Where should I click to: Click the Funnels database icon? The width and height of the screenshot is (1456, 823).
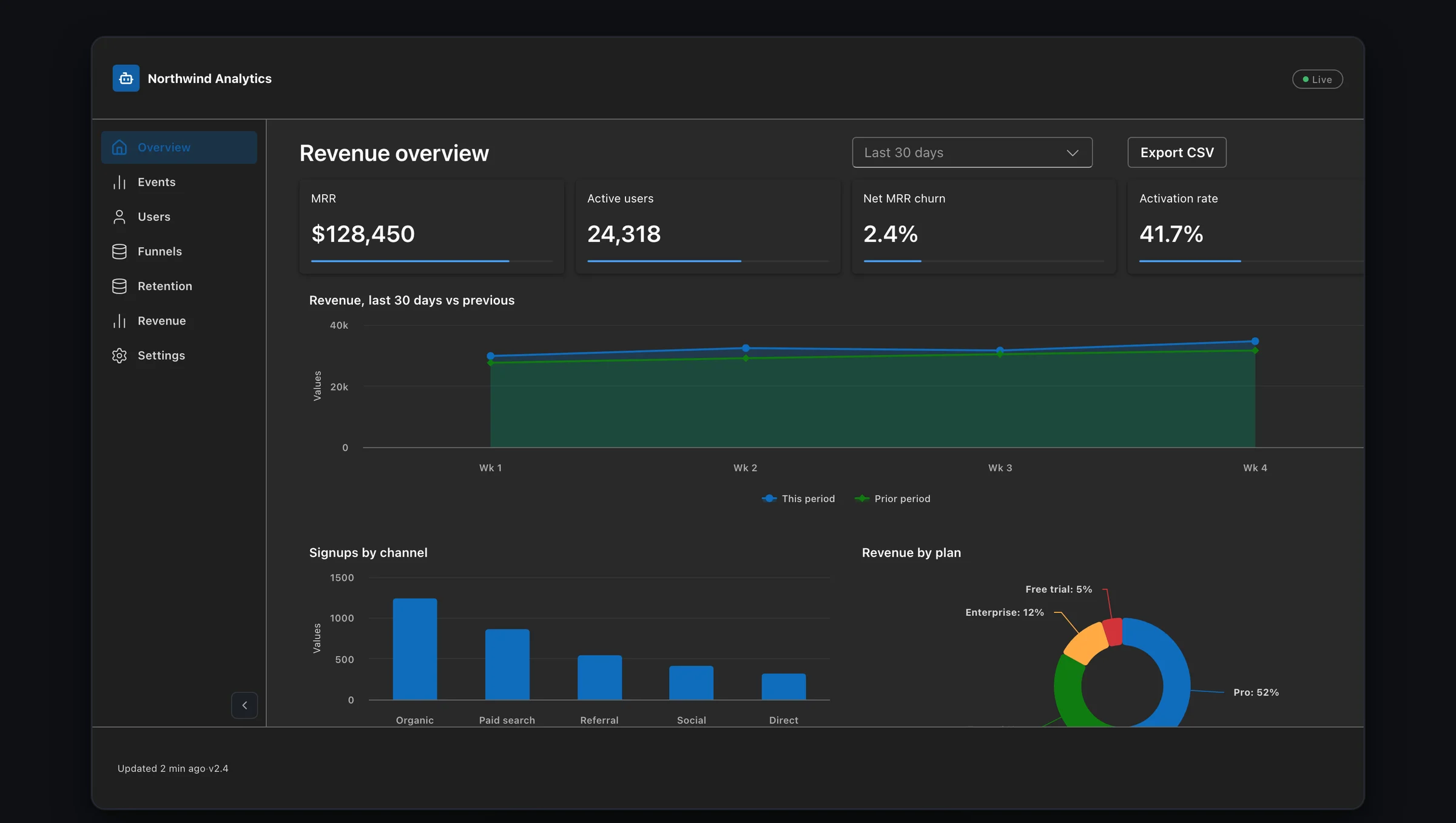(x=120, y=251)
